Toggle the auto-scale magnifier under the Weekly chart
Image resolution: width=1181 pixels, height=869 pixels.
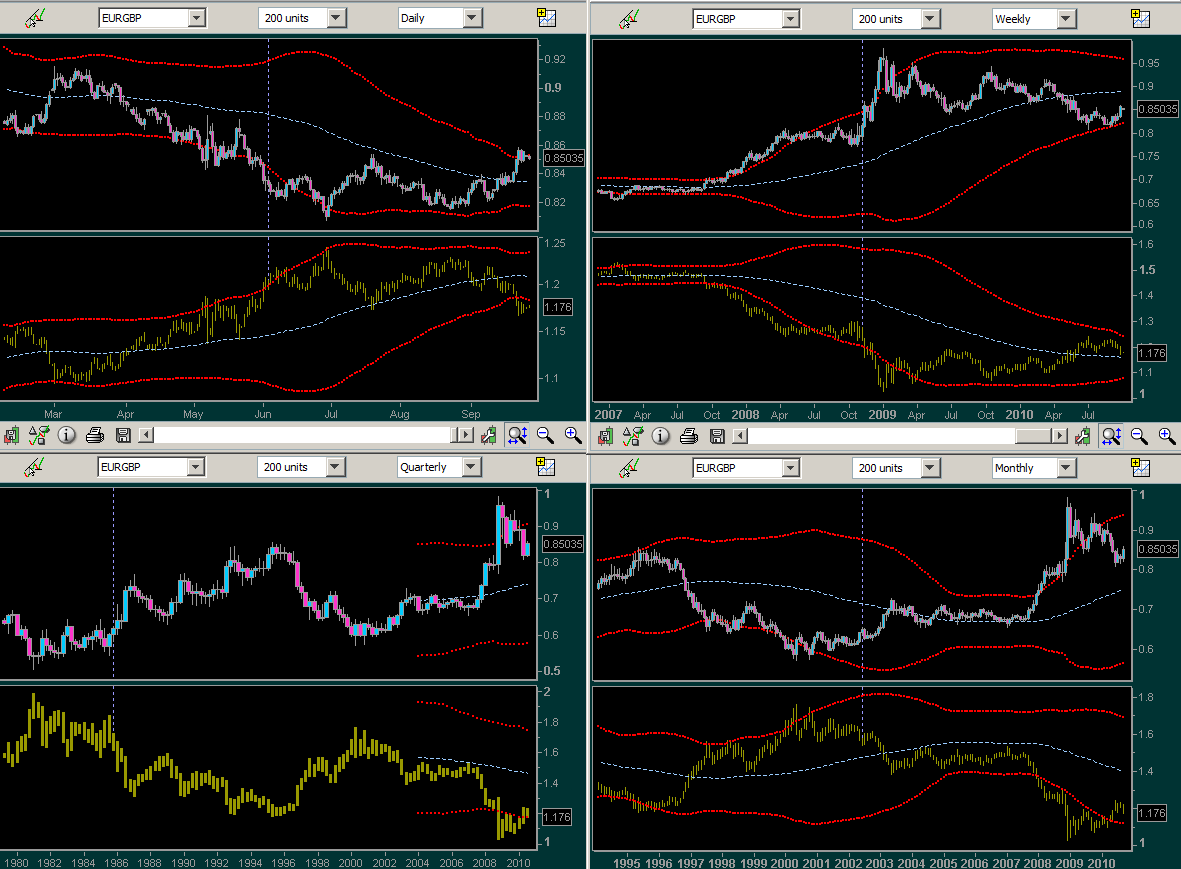coord(1111,436)
